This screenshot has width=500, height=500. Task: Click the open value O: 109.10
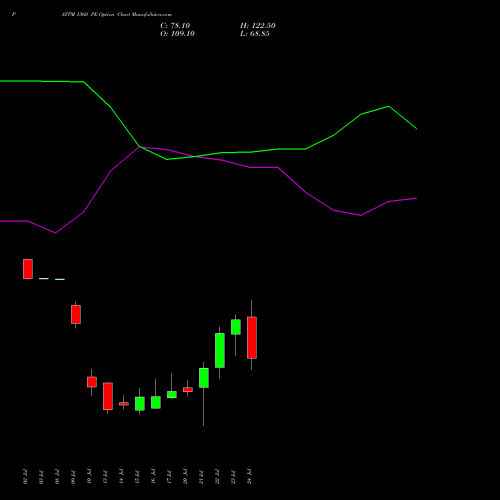pos(177,34)
